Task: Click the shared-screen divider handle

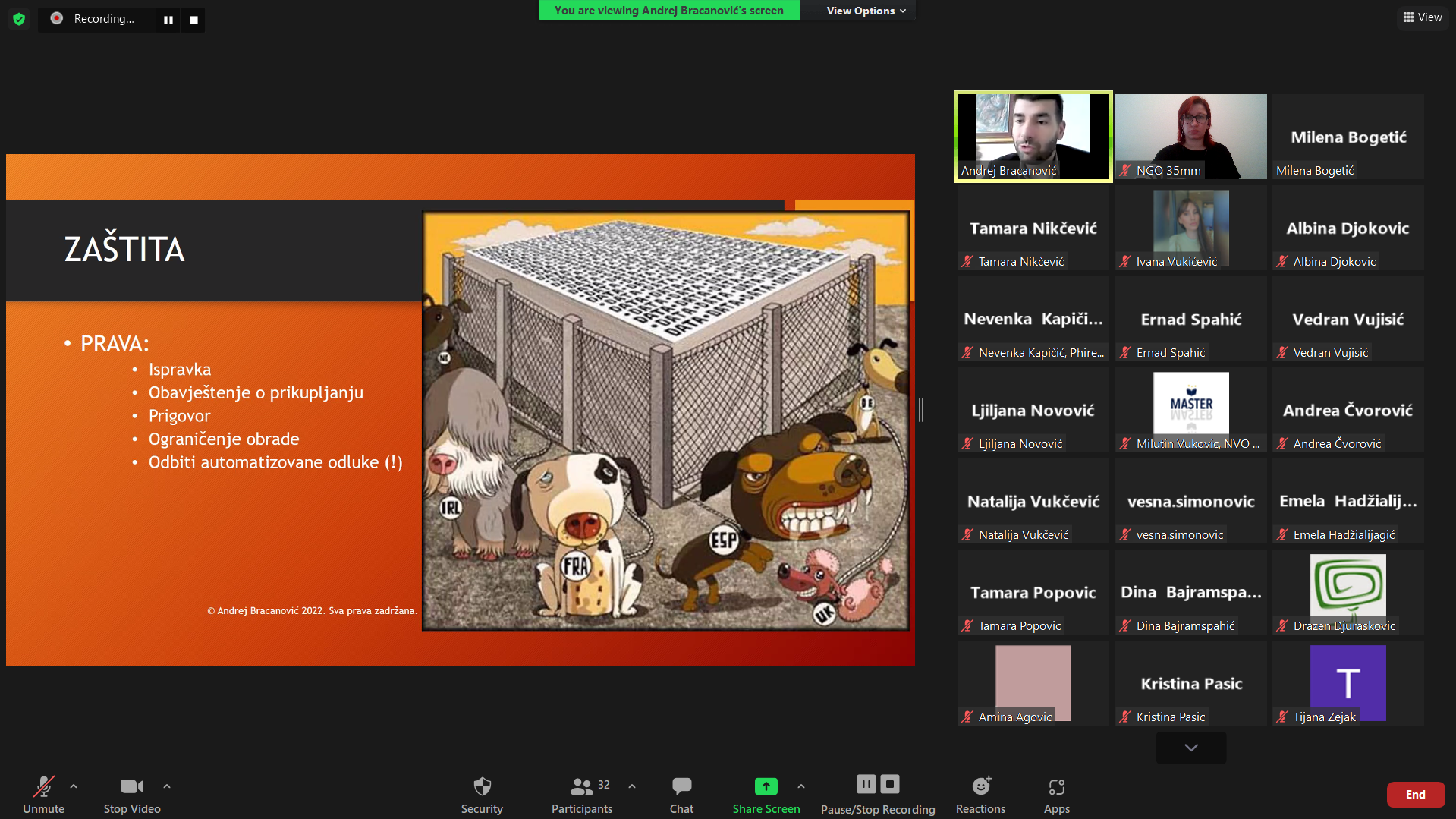Action: coord(921,410)
